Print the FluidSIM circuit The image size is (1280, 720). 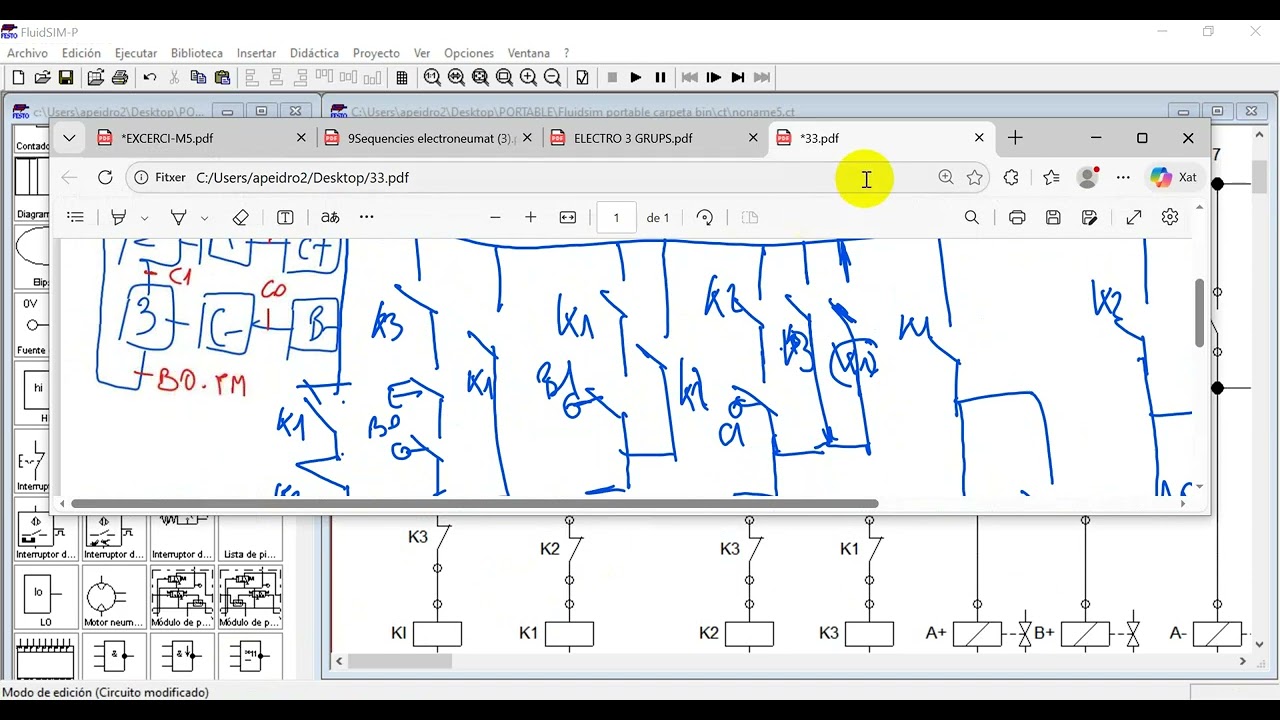click(x=120, y=77)
